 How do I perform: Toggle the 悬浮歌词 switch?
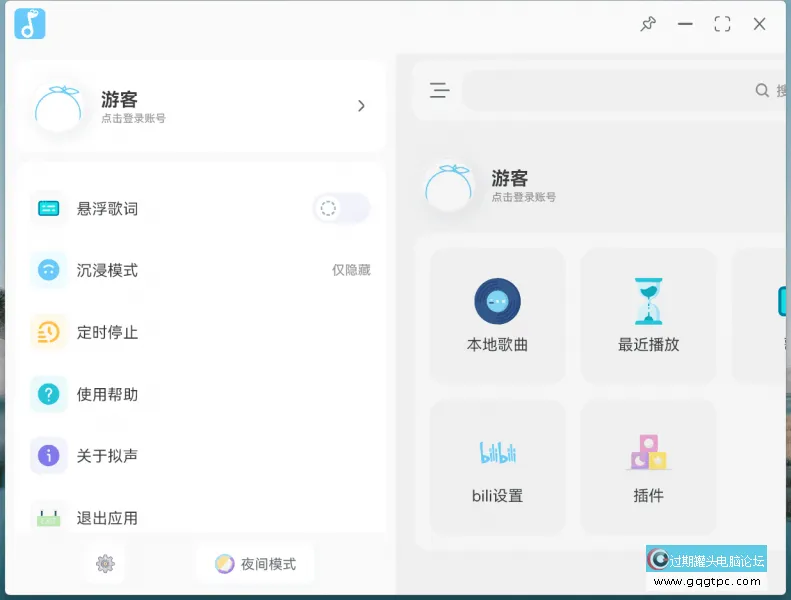tap(342, 208)
